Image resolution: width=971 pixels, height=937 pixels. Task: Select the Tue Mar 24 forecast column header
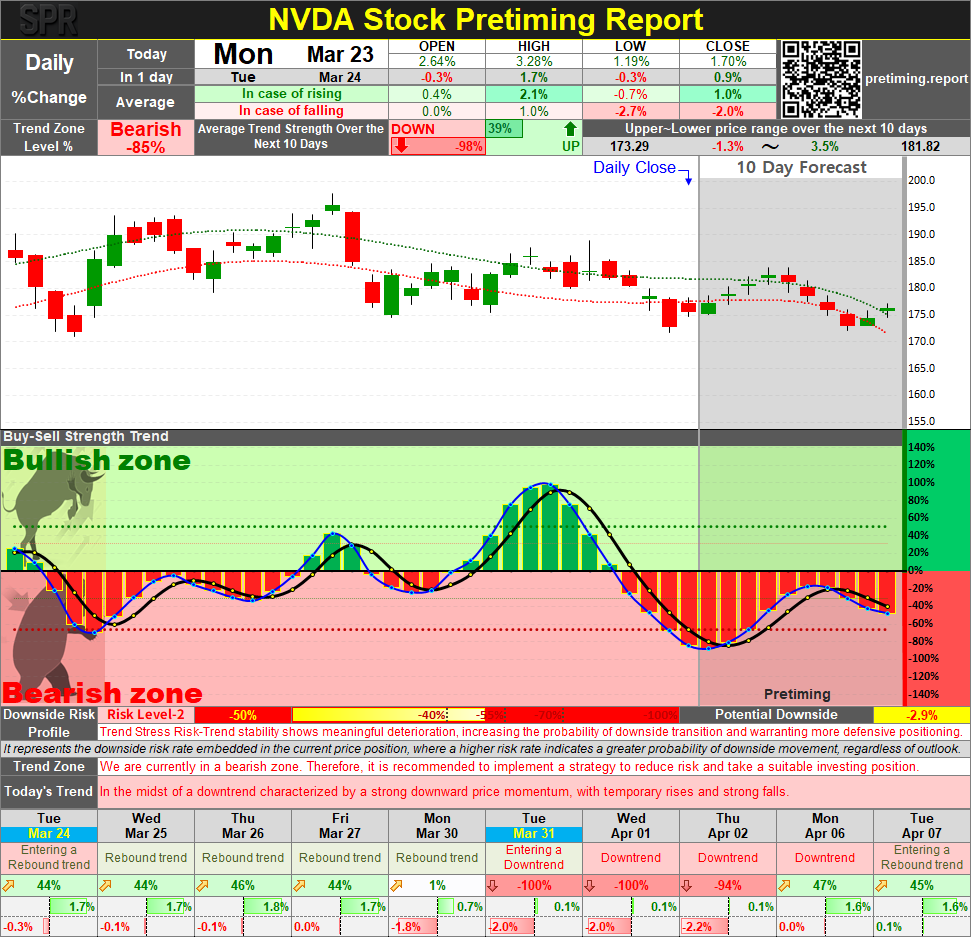49,826
